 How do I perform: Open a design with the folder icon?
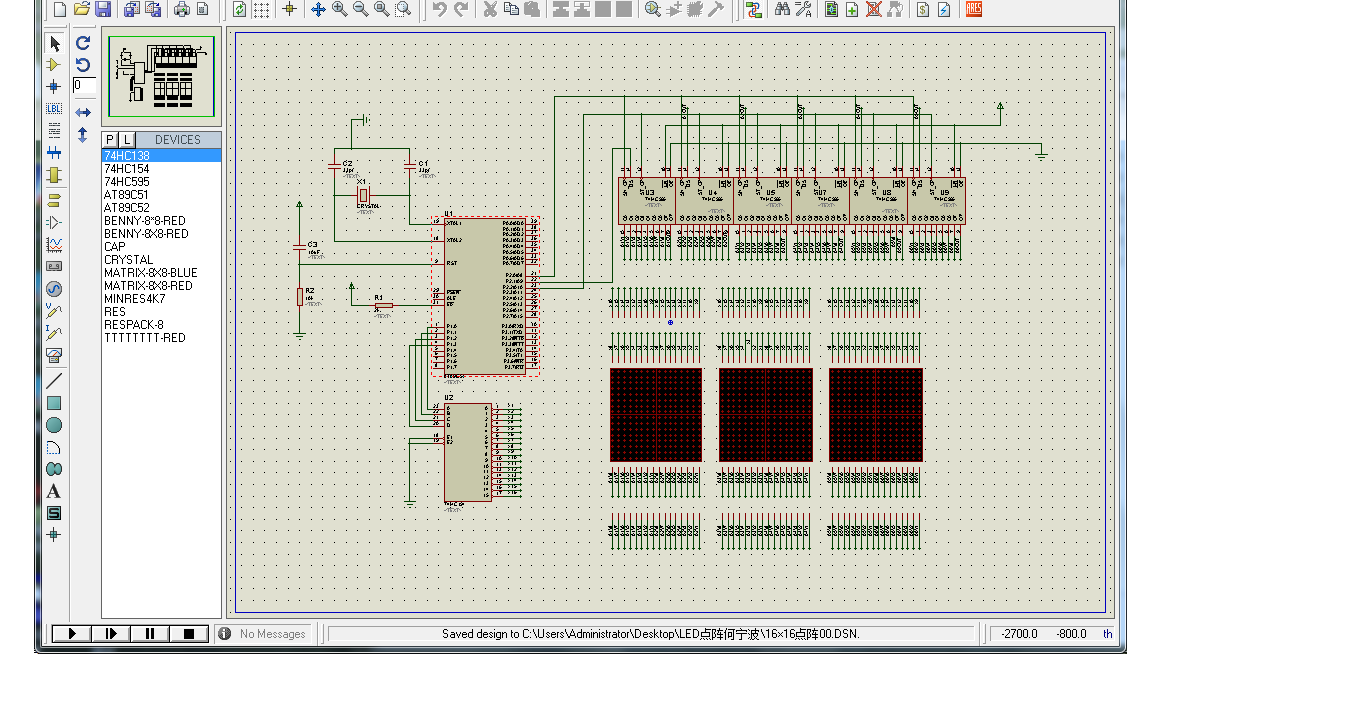click(x=82, y=9)
